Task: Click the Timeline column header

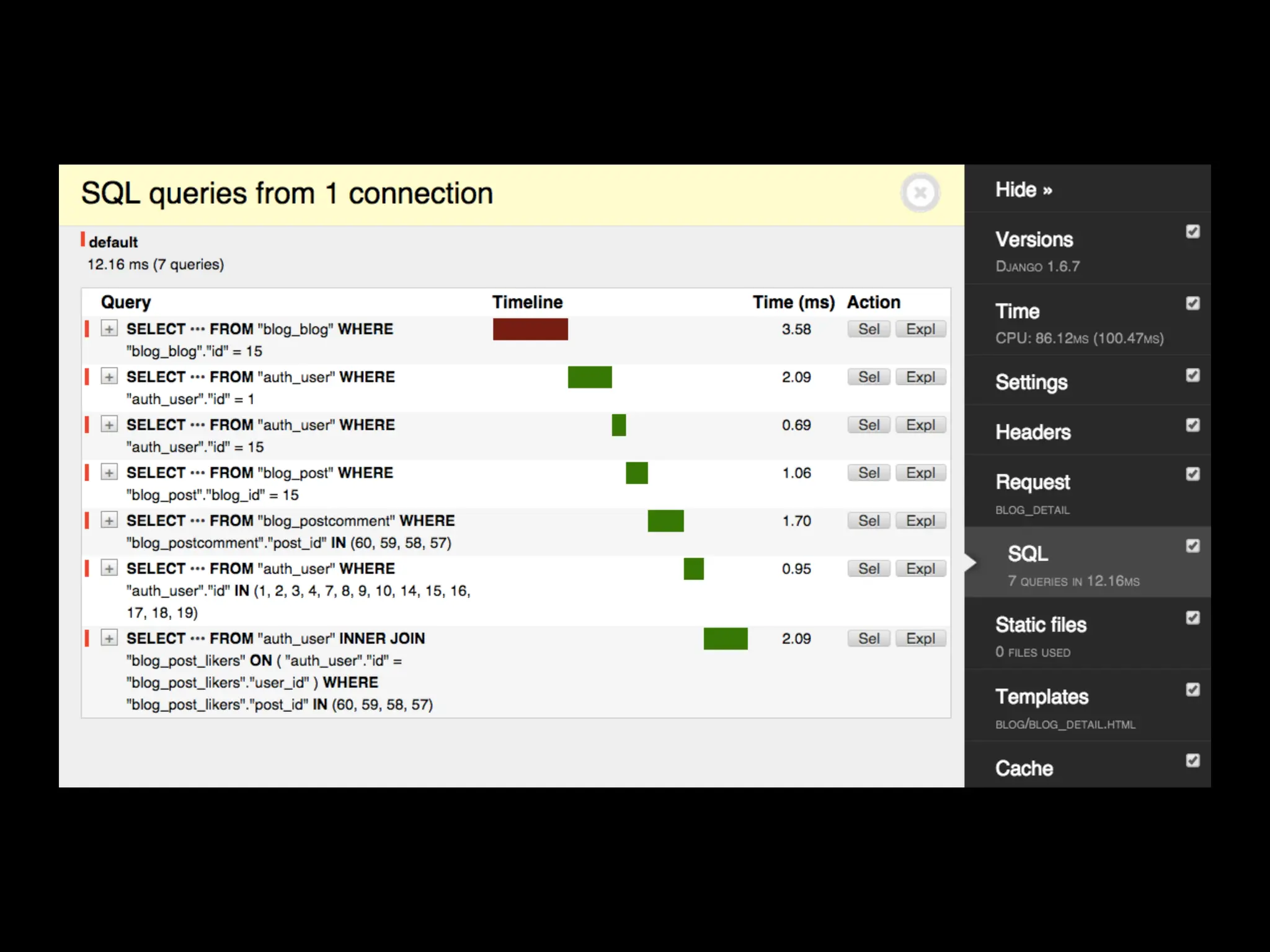Action: [528, 302]
